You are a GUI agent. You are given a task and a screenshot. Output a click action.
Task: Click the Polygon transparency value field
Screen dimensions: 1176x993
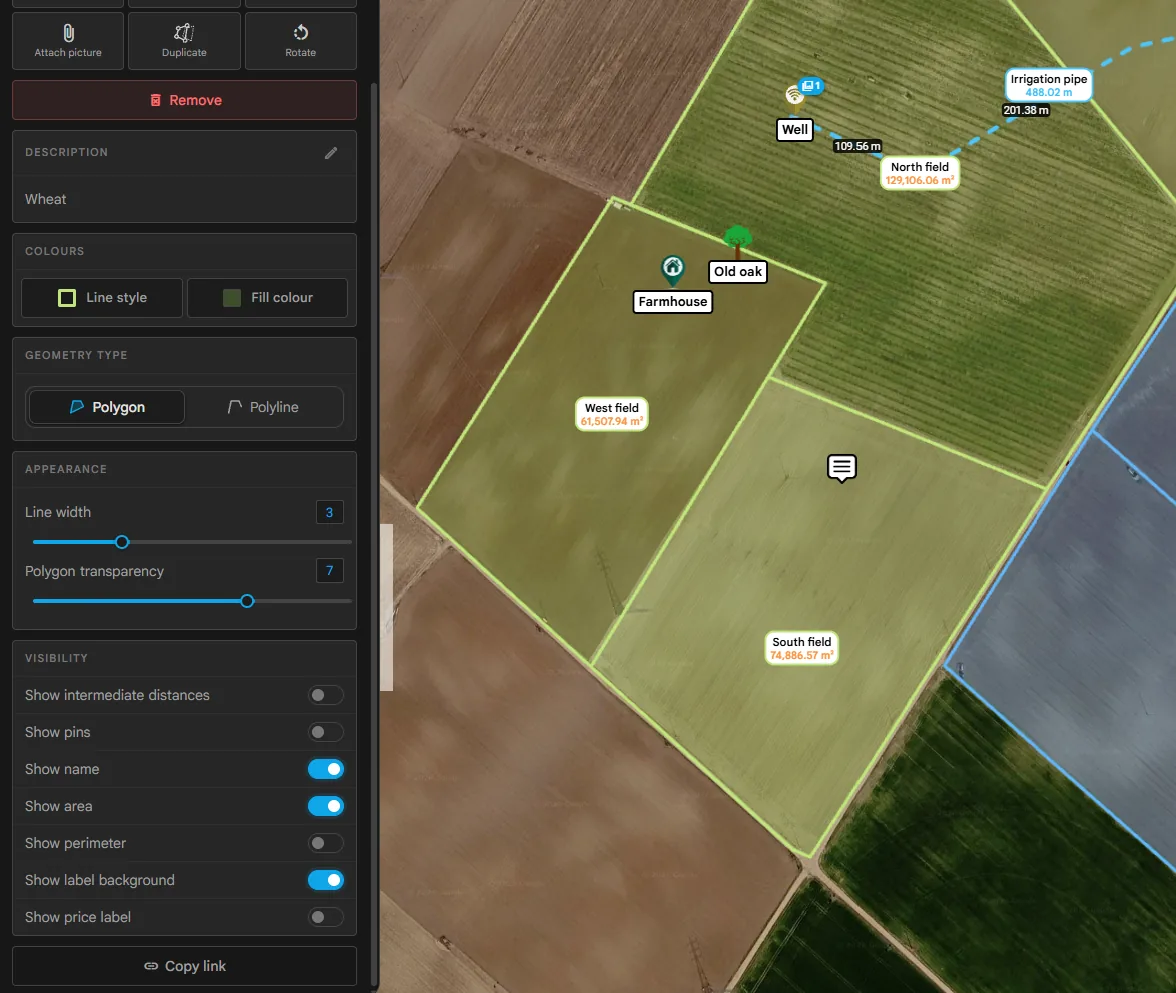click(x=329, y=571)
